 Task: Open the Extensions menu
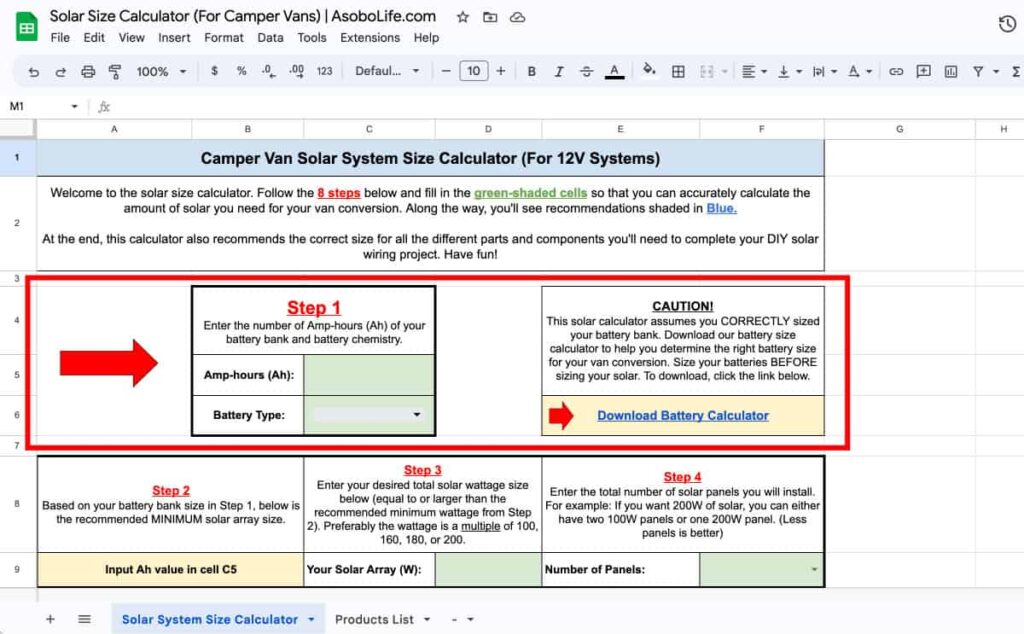tap(370, 38)
